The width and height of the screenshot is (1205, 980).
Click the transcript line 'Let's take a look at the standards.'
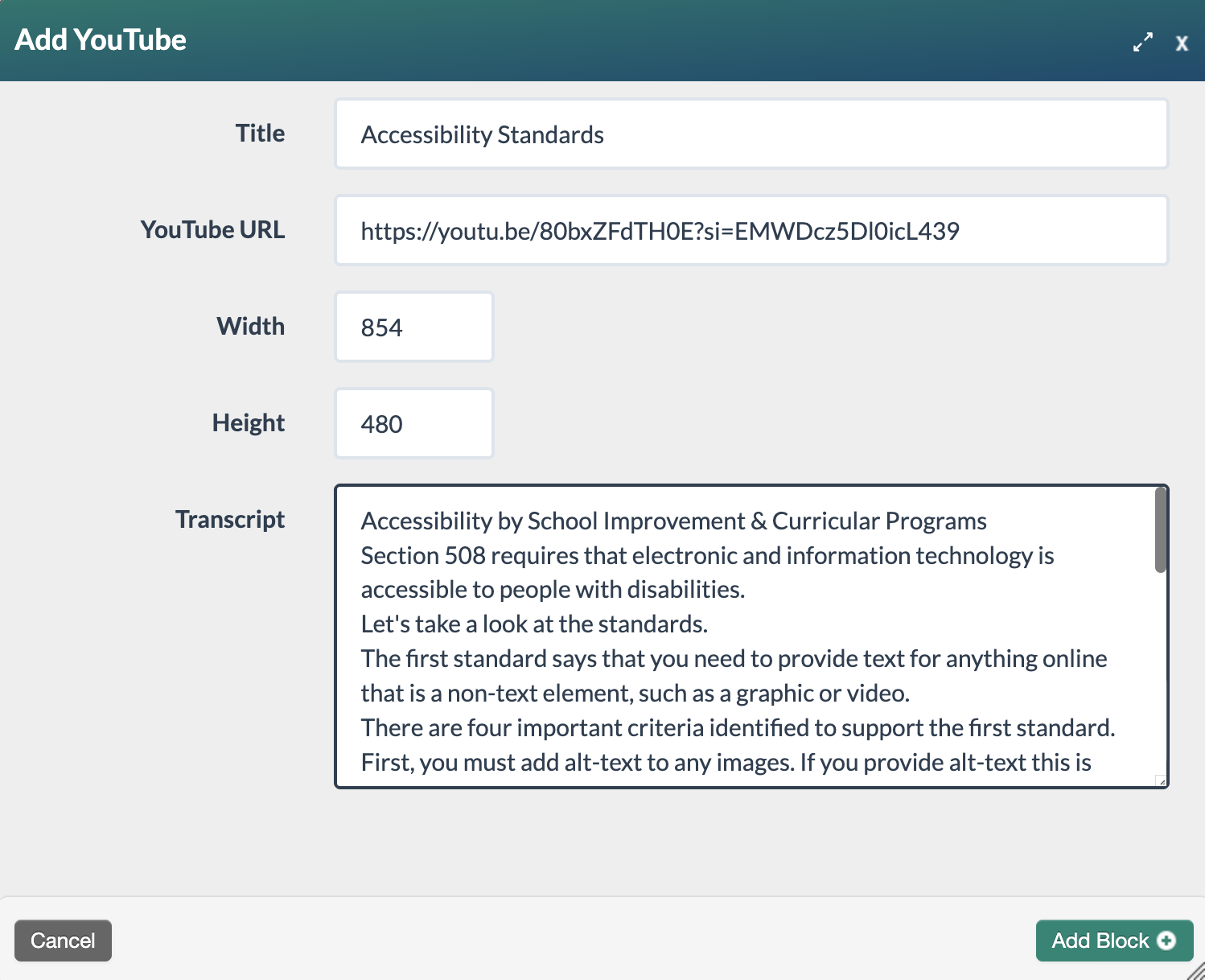534,624
